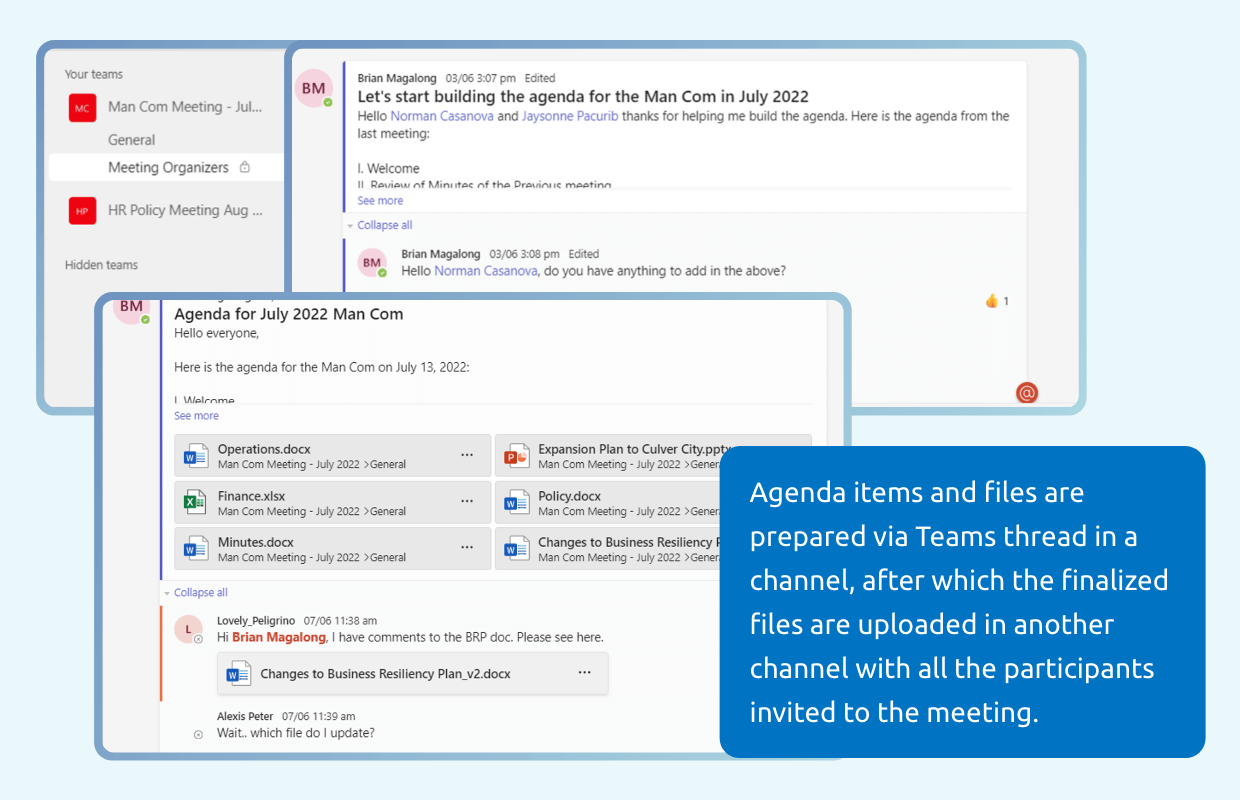Screen dimensions: 1240x800
Task: Open Changes to Business Resiliency Plan_v2.docx attachment
Action: (385, 674)
